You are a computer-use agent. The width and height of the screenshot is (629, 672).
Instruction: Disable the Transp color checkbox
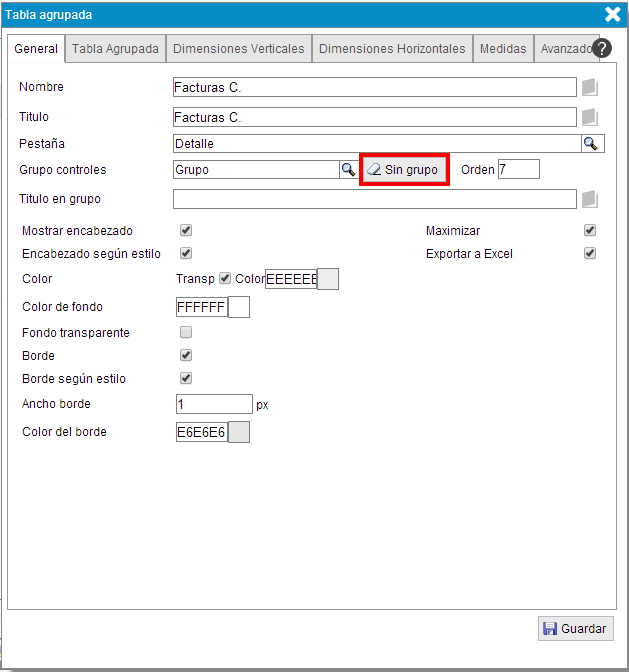pos(225,279)
